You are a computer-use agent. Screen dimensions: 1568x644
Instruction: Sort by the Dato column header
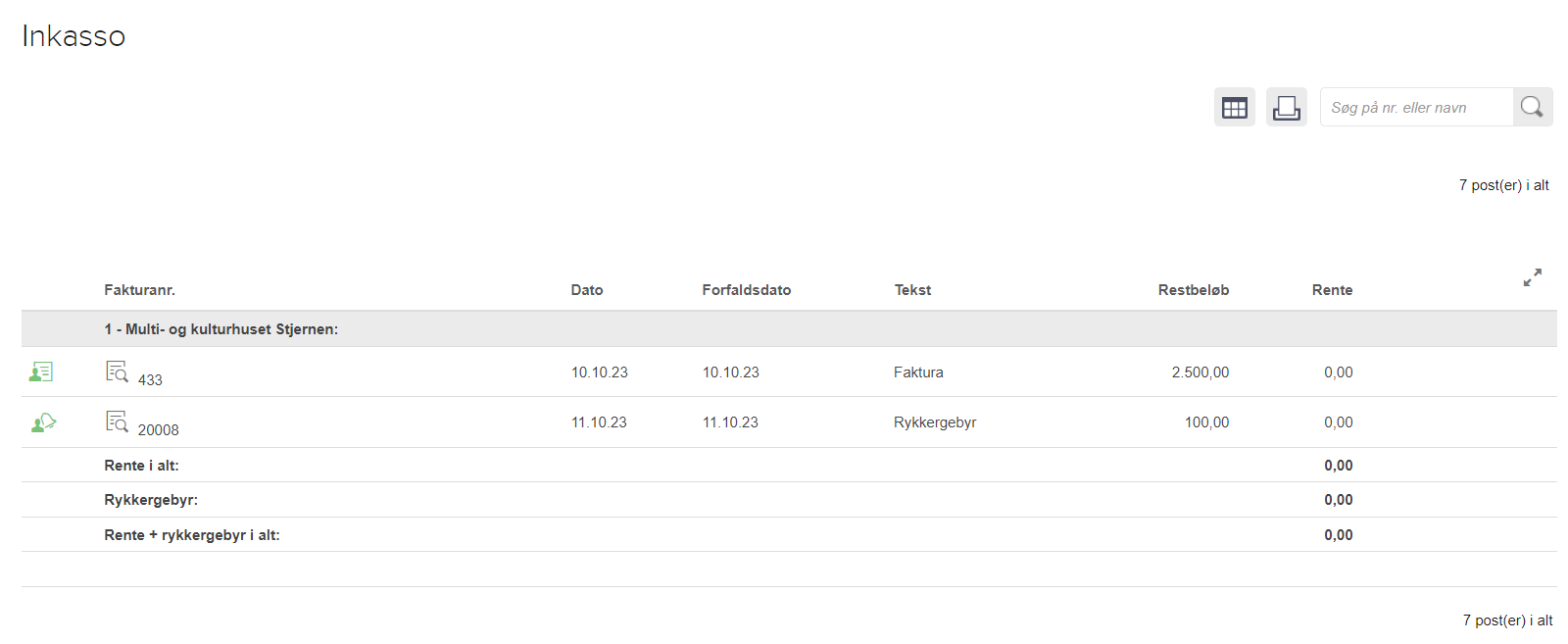point(586,290)
